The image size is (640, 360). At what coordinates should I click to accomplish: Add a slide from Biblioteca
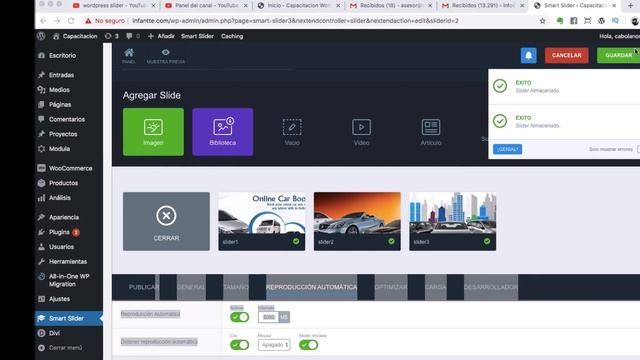click(x=223, y=132)
